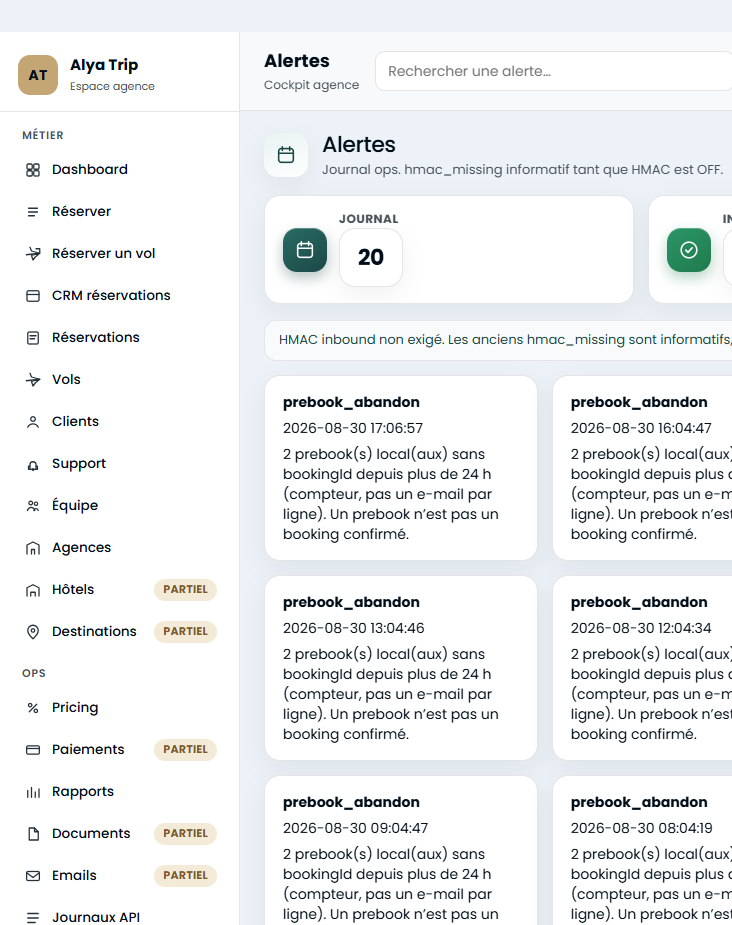The height and width of the screenshot is (925, 732).
Task: Click the JOURNAL card label
Action: [369, 219]
